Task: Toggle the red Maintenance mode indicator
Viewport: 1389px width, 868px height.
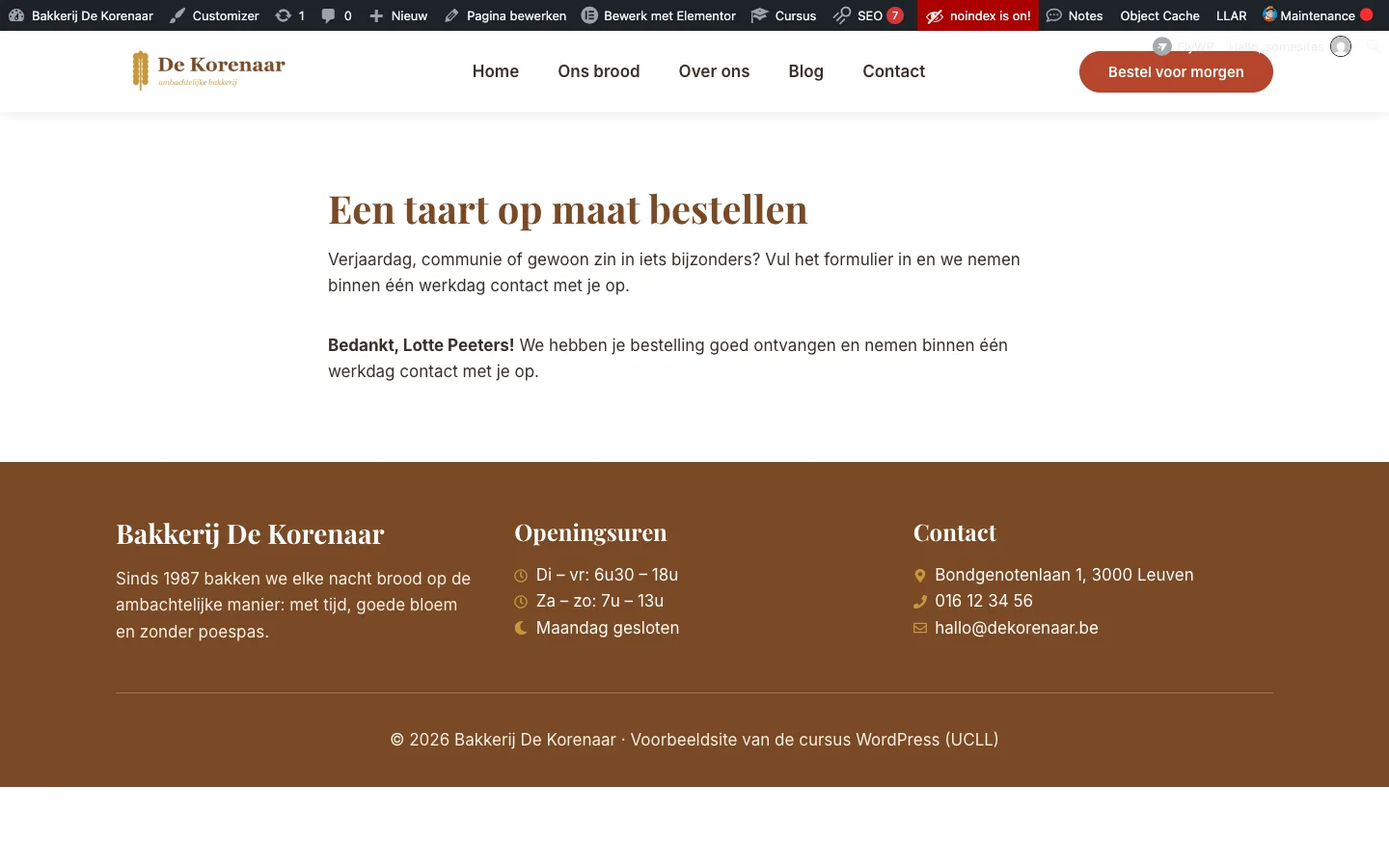Action: click(x=1366, y=14)
